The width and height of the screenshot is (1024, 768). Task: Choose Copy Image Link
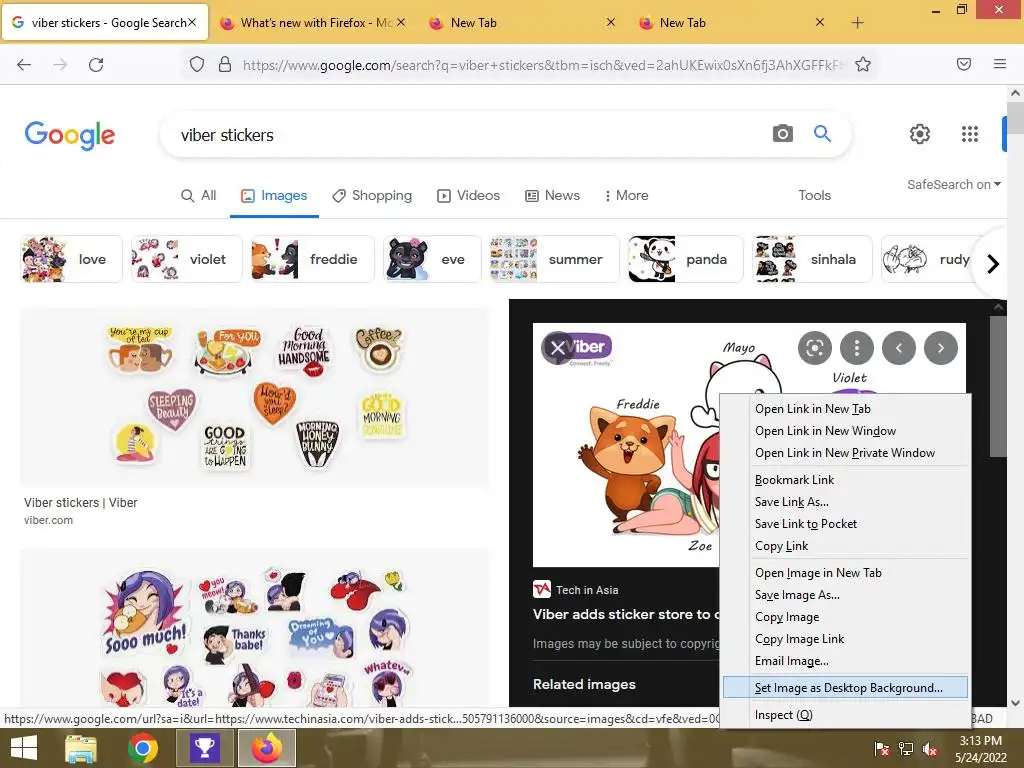tap(845, 639)
